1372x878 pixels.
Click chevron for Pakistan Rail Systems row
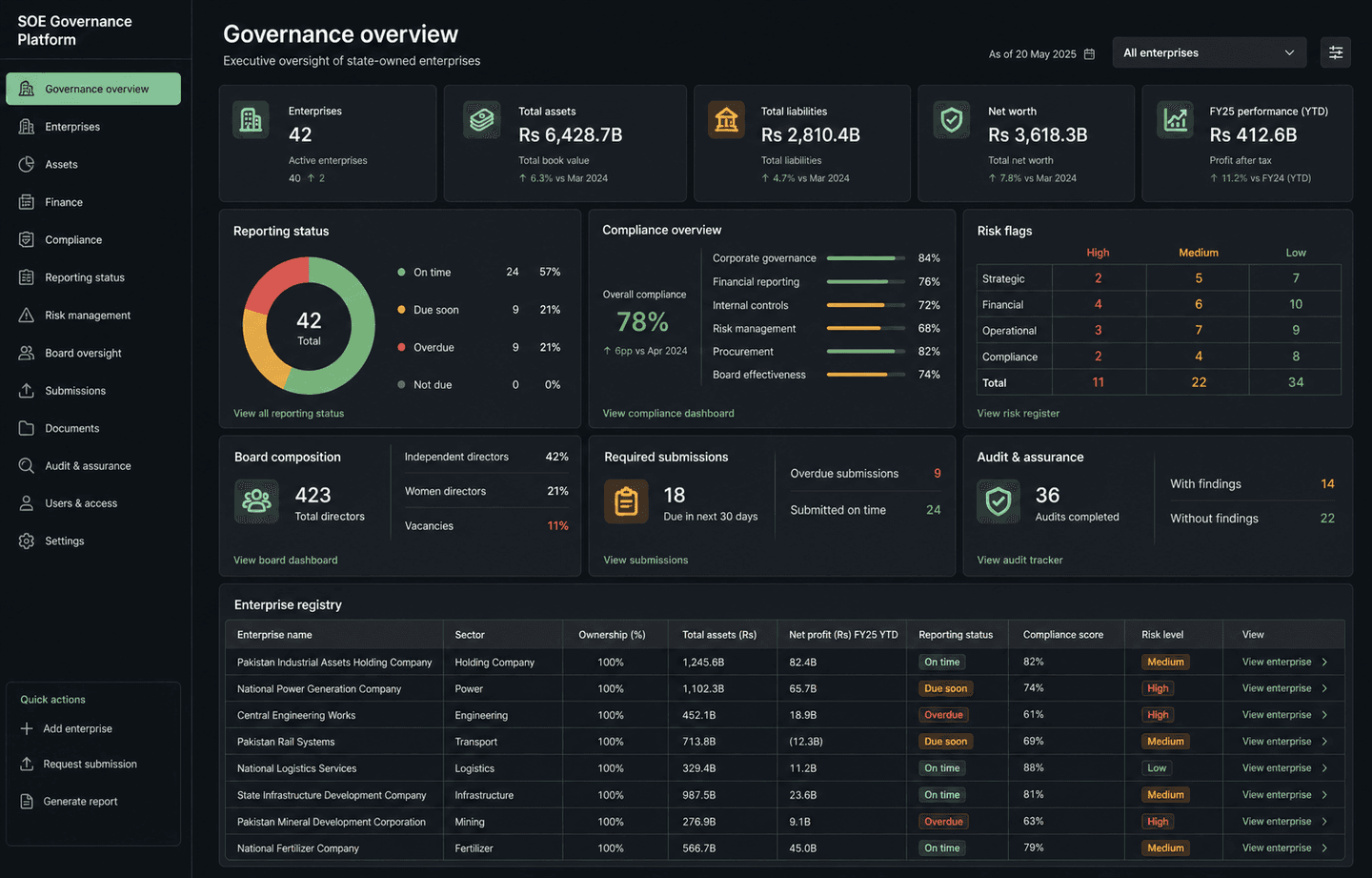[x=1324, y=742]
